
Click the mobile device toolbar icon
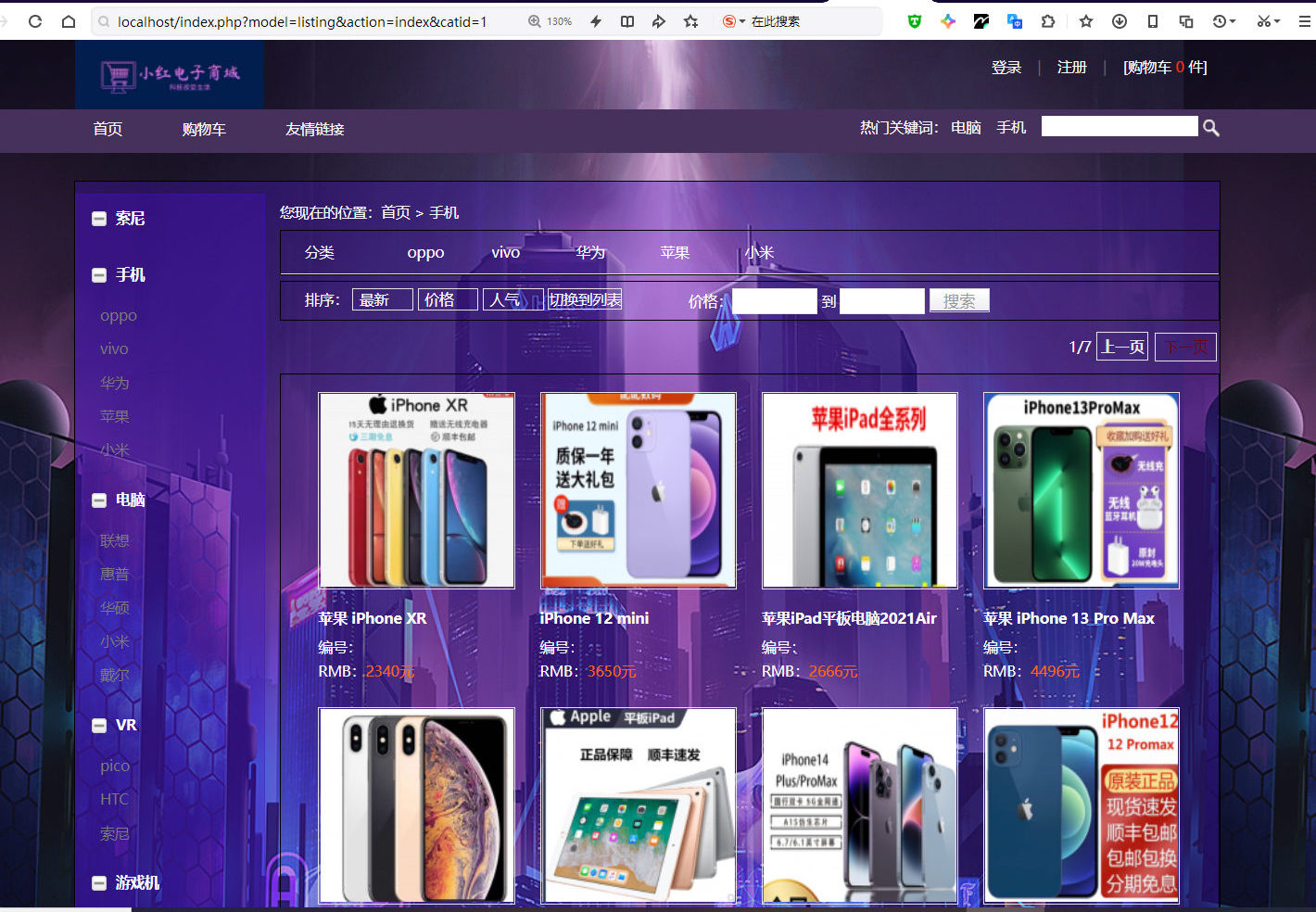click(1153, 21)
